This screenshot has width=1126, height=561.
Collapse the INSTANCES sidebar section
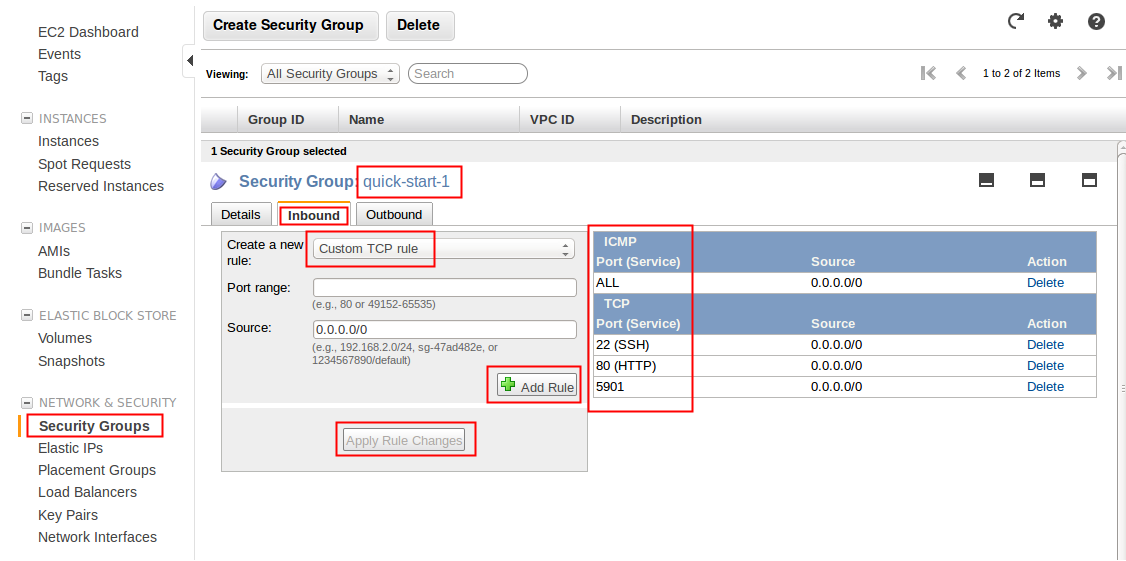[x=27, y=119]
